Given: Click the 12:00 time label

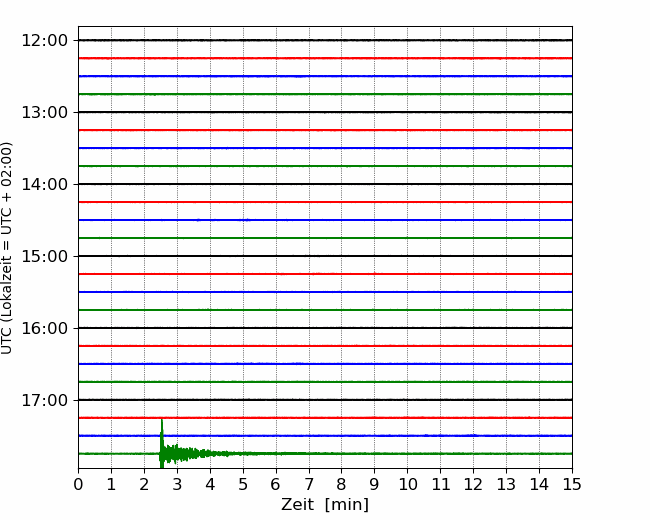Looking at the screenshot, I should click(x=44, y=41).
